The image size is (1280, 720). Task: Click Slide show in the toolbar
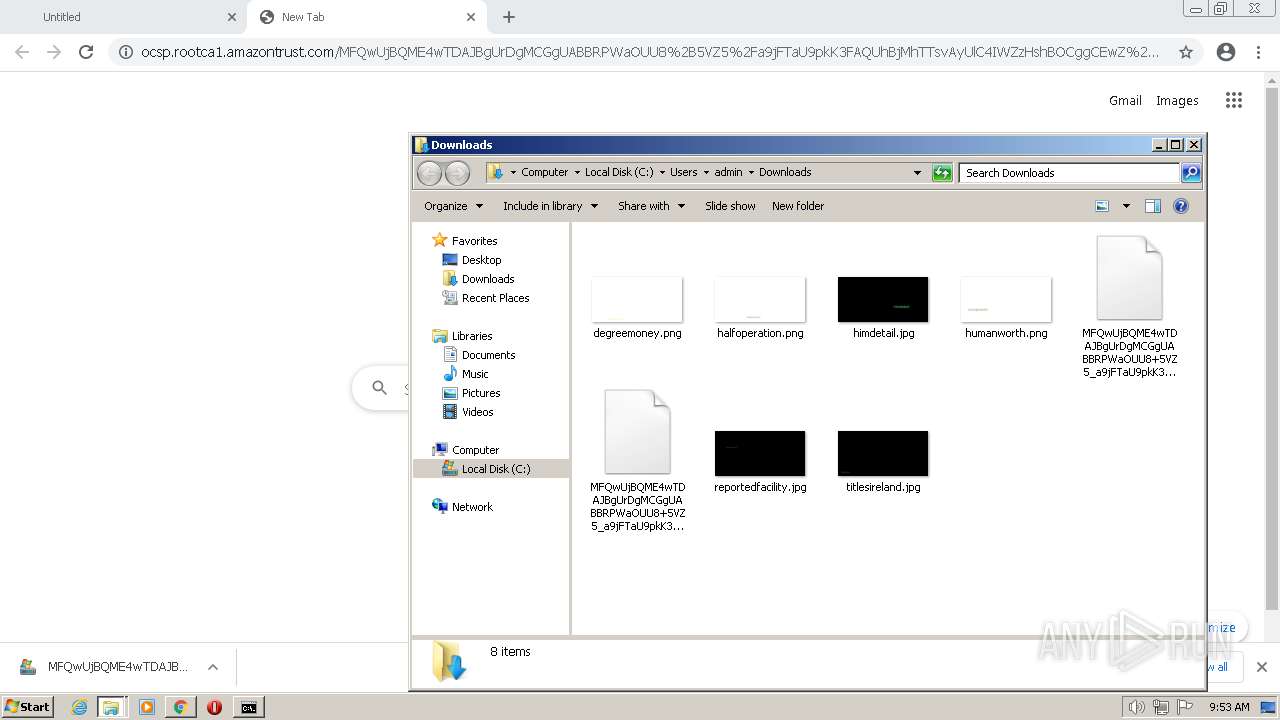click(x=730, y=206)
